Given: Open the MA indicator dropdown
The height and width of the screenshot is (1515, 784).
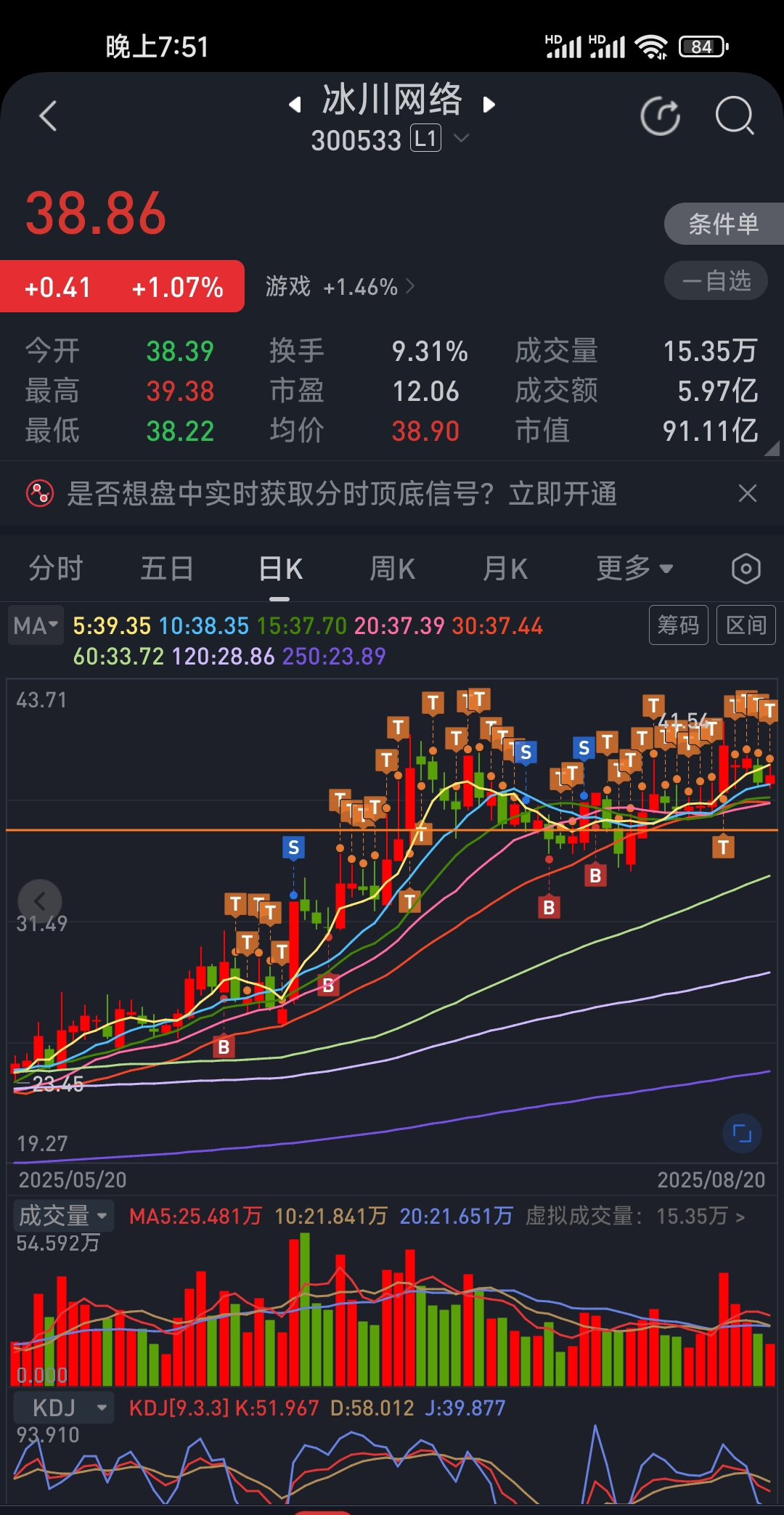Looking at the screenshot, I should click(36, 625).
